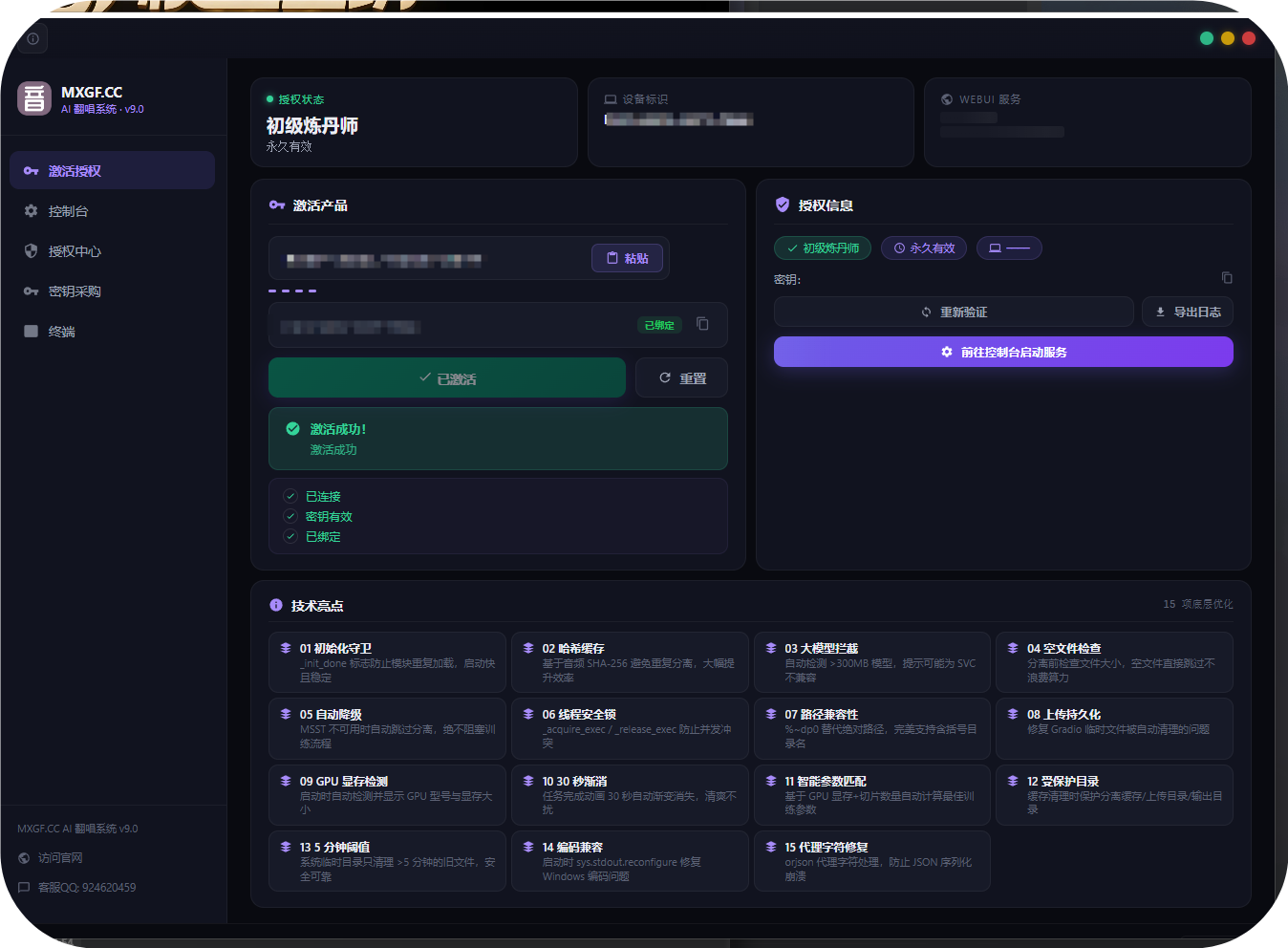Click the key icon beside 激活产品
1288x948 pixels.
(x=277, y=205)
